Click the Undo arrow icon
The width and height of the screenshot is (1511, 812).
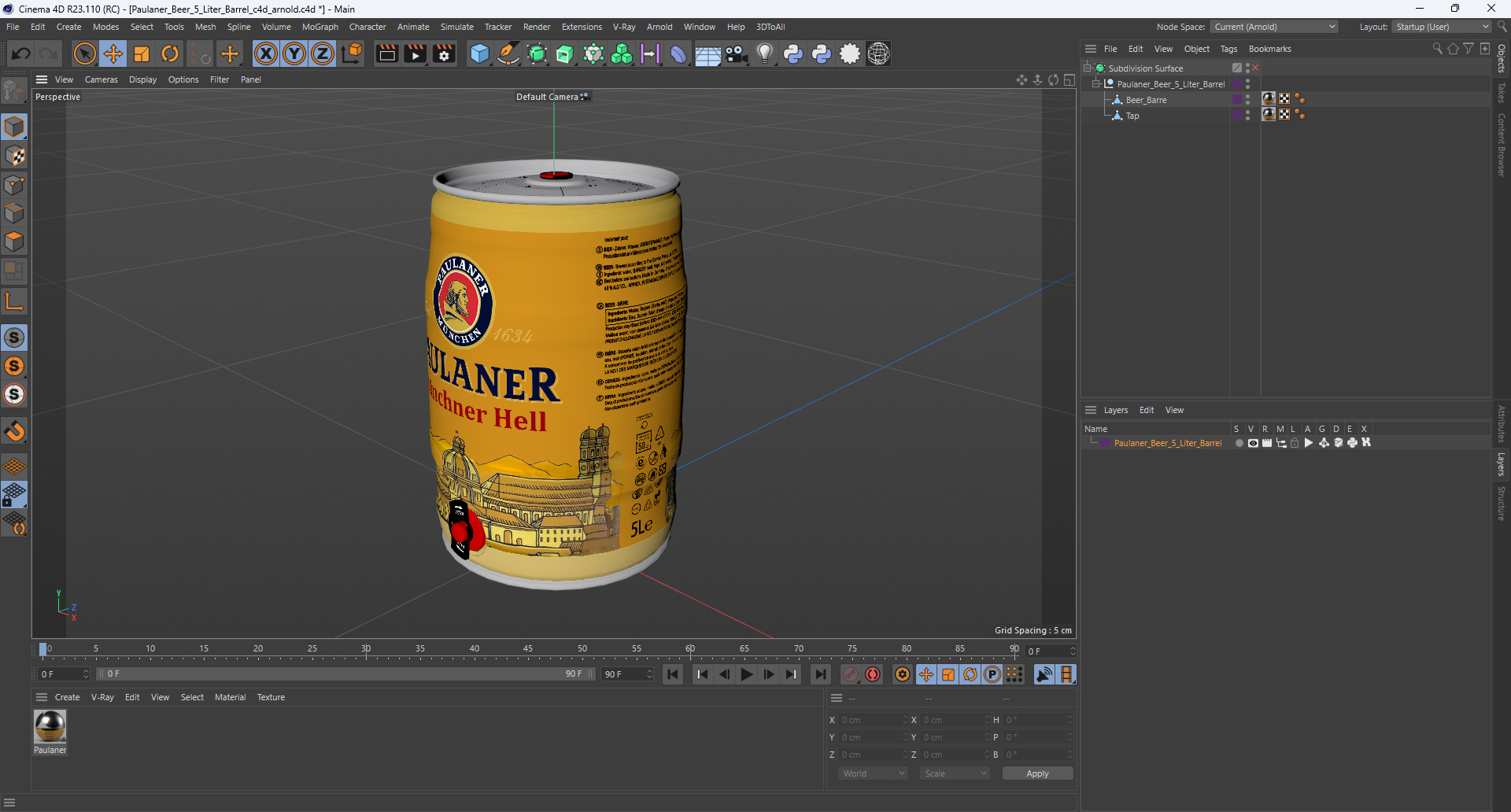click(21, 54)
